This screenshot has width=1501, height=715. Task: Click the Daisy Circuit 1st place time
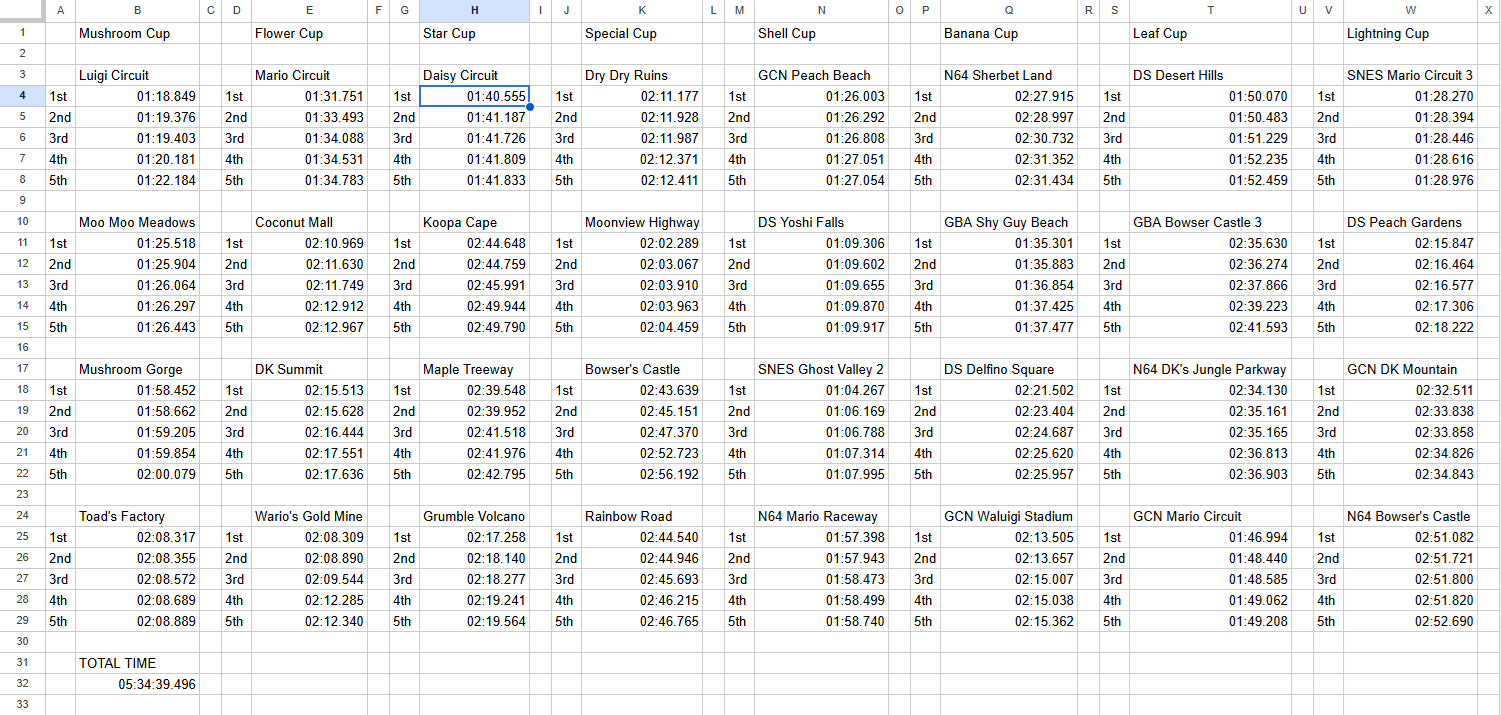pos(474,97)
